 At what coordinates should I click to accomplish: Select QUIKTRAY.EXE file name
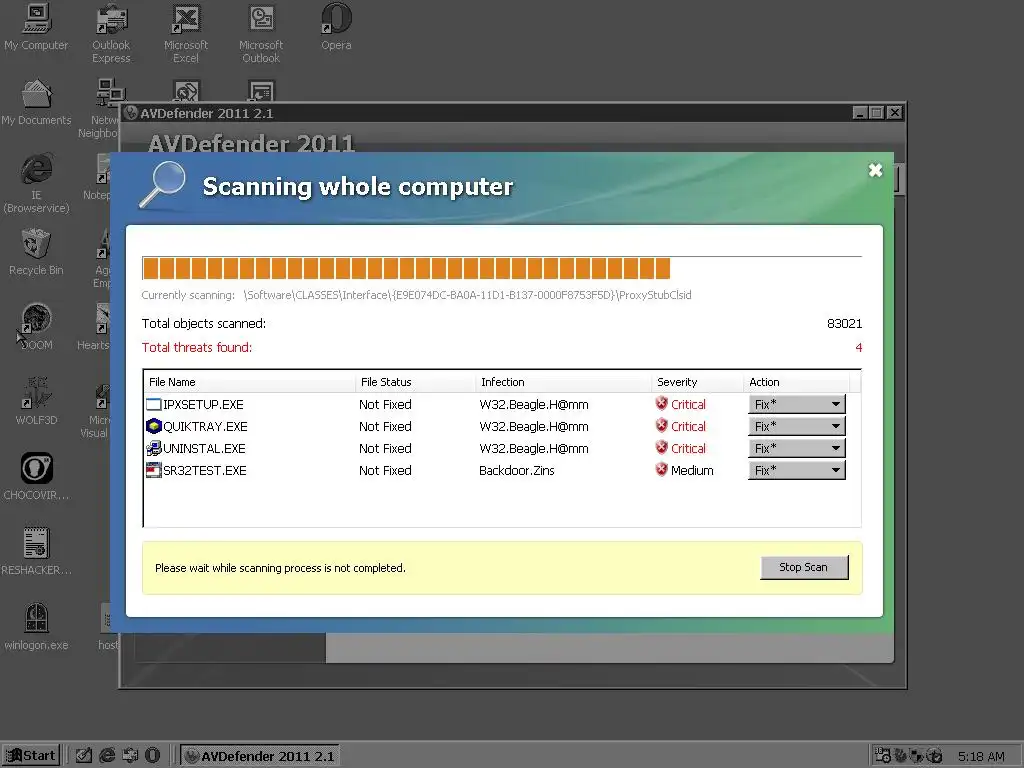coord(205,427)
